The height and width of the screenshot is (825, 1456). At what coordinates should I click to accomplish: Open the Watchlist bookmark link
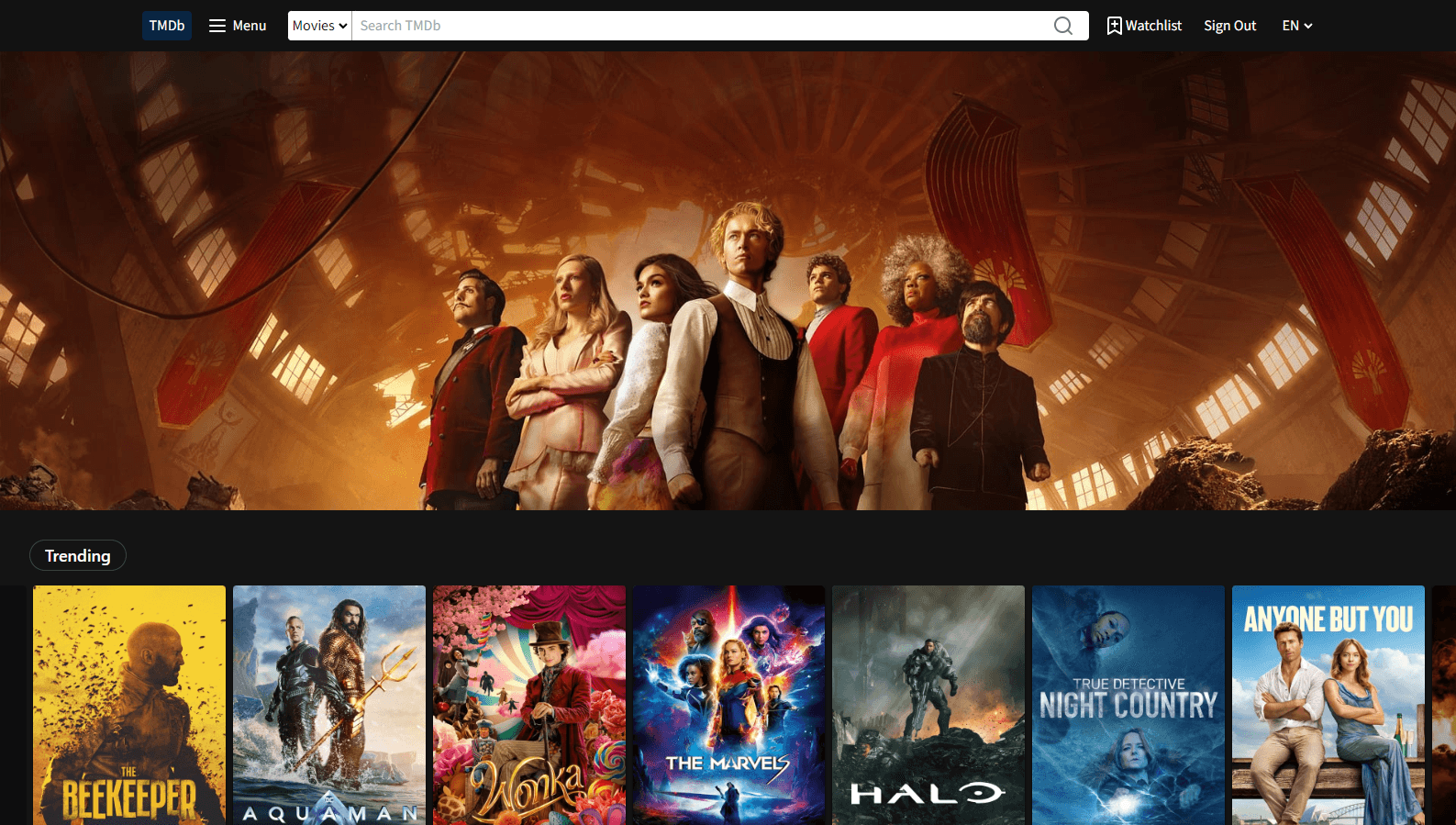1144,26
